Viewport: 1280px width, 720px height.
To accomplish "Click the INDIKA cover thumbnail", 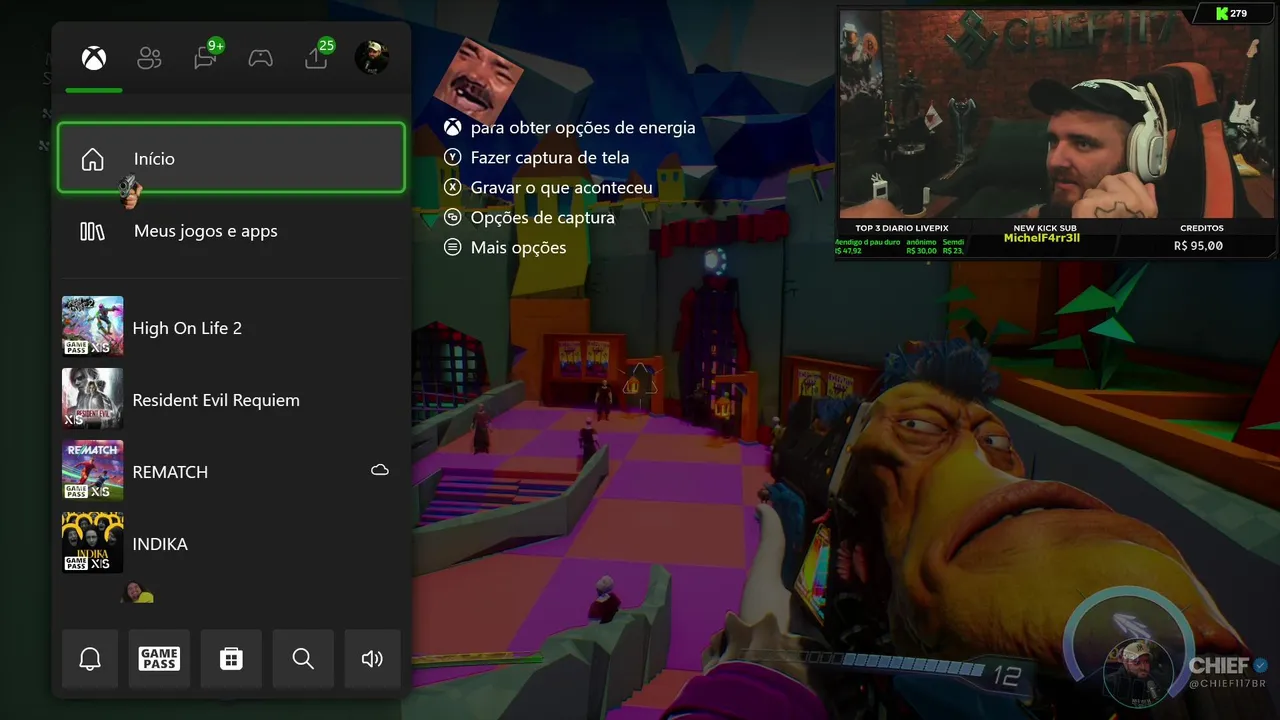I will click(93, 543).
